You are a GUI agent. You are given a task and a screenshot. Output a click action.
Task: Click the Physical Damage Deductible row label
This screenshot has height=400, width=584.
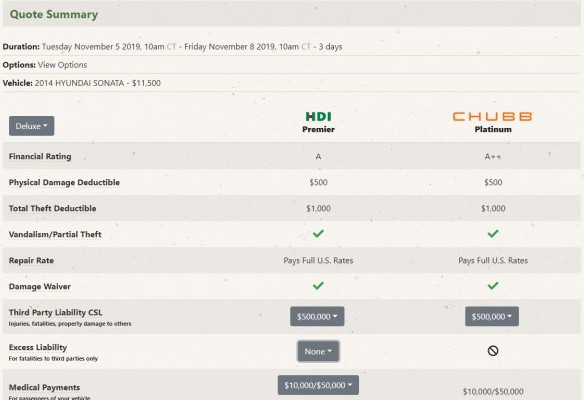(x=64, y=182)
